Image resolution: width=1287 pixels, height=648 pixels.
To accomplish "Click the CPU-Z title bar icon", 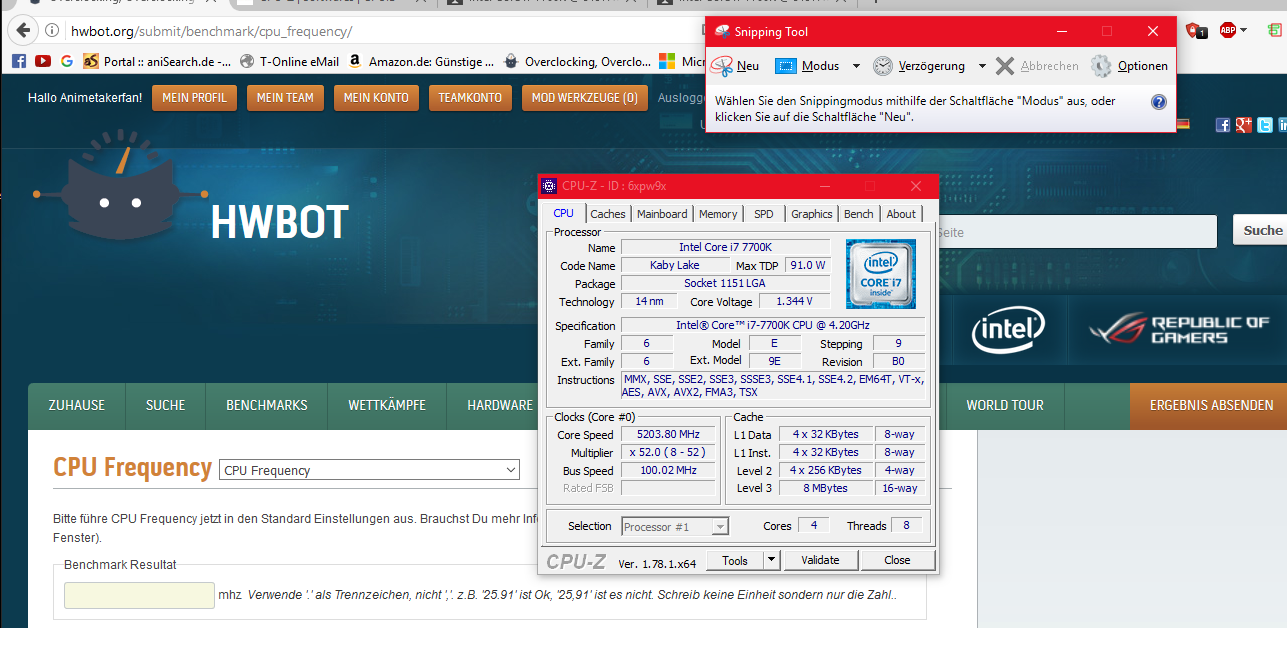I will click(x=549, y=186).
